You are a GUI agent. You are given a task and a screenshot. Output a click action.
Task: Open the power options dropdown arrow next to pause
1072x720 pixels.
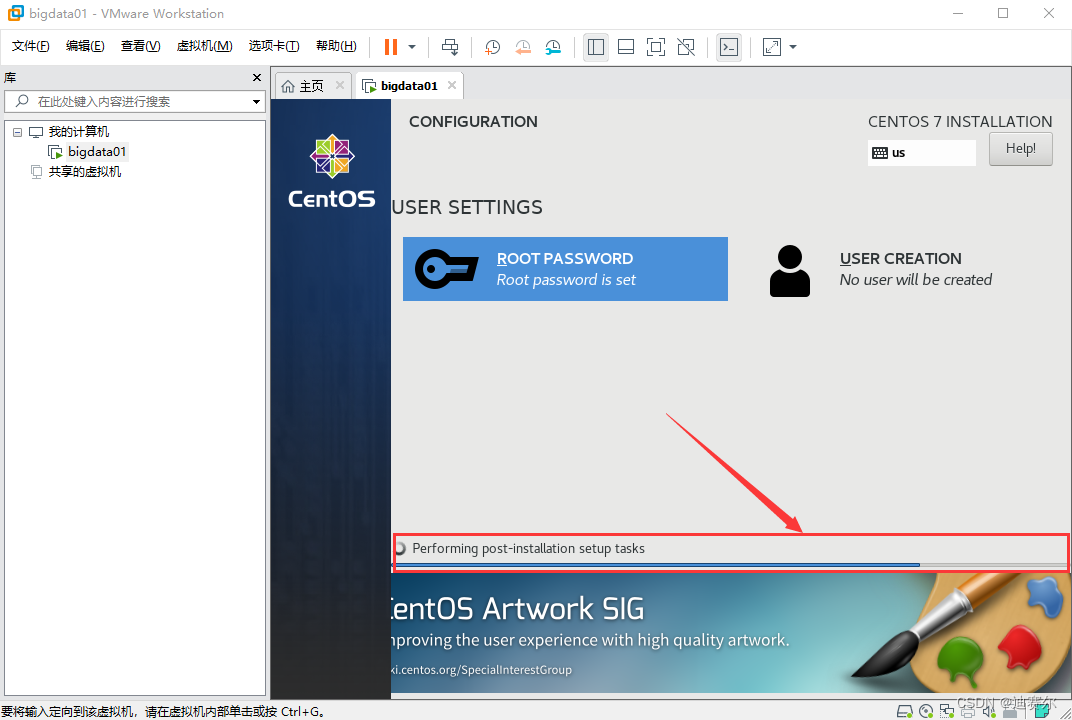click(x=412, y=46)
